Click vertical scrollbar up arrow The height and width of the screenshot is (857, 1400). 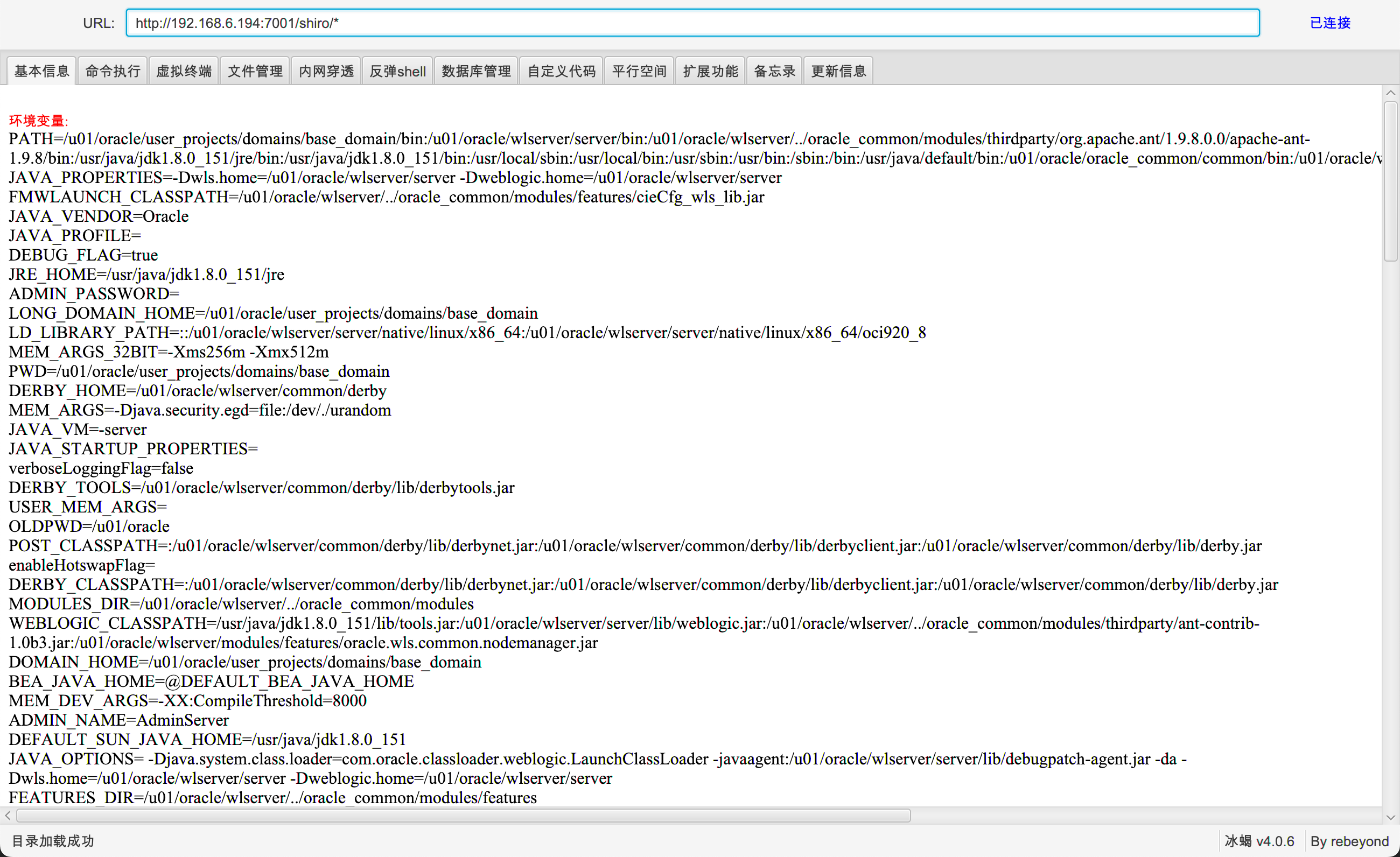click(x=1390, y=93)
